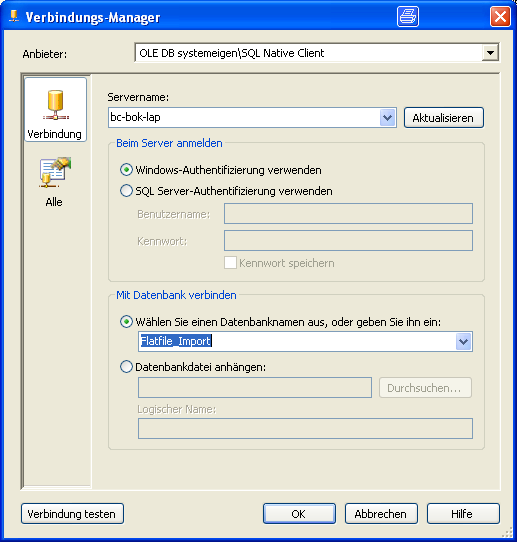Select Windows-Authentifizierung verwenden option
Viewport: 517px width, 542px height.
126,170
